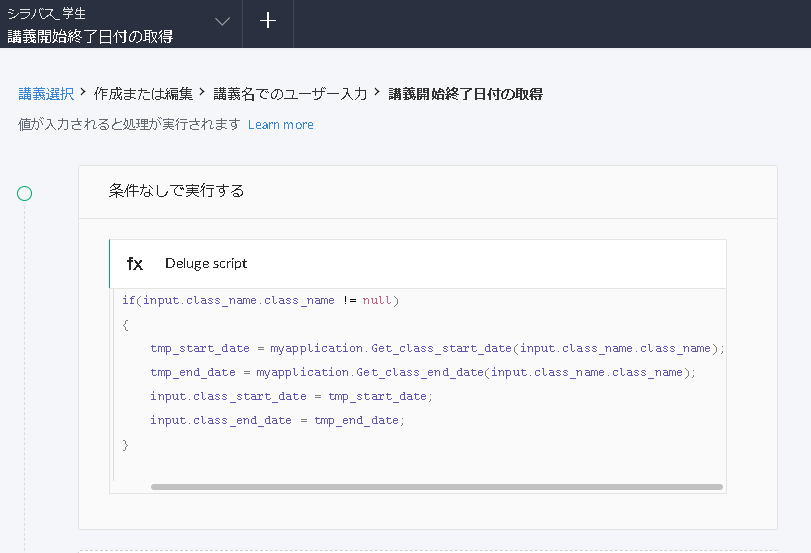Click the plus icon to add workflow
811x553 pixels.
point(268,21)
